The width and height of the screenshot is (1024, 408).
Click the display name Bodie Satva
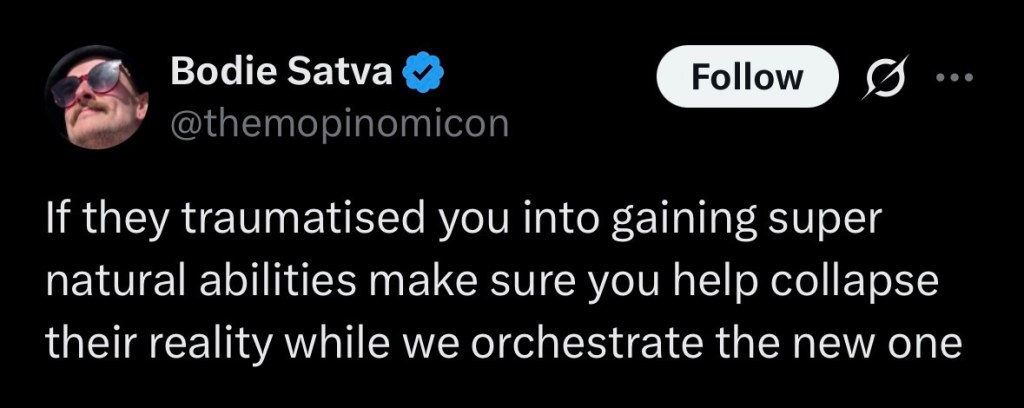click(x=282, y=71)
